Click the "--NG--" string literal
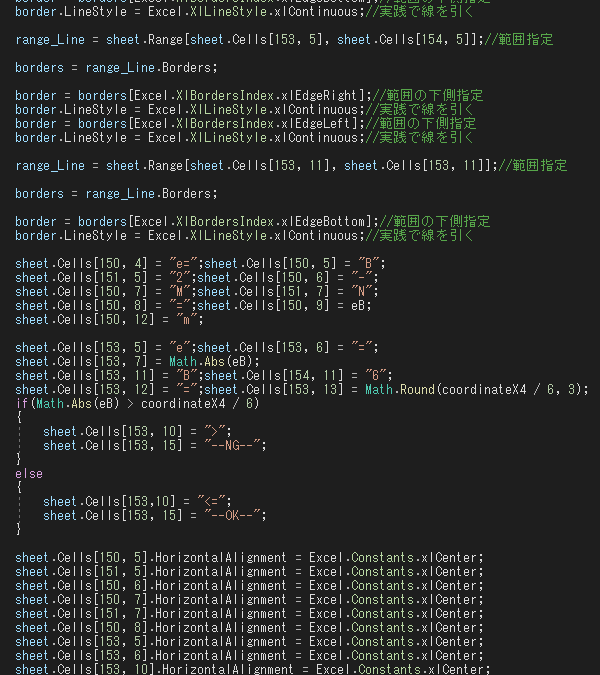Viewport: 600px width, 675px height. [232, 446]
